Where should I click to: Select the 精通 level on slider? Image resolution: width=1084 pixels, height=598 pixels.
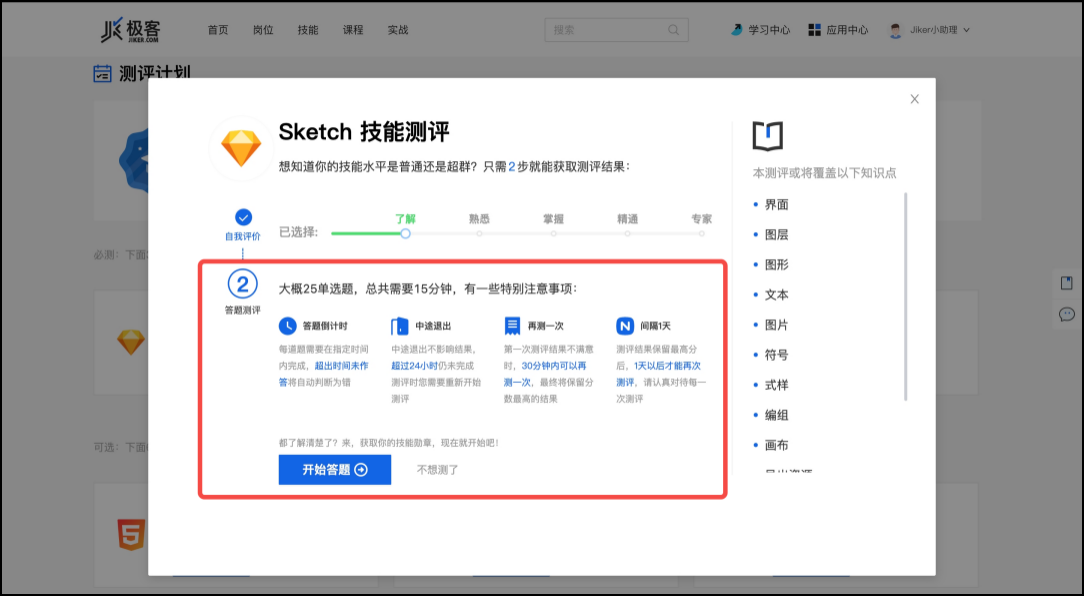click(x=627, y=233)
